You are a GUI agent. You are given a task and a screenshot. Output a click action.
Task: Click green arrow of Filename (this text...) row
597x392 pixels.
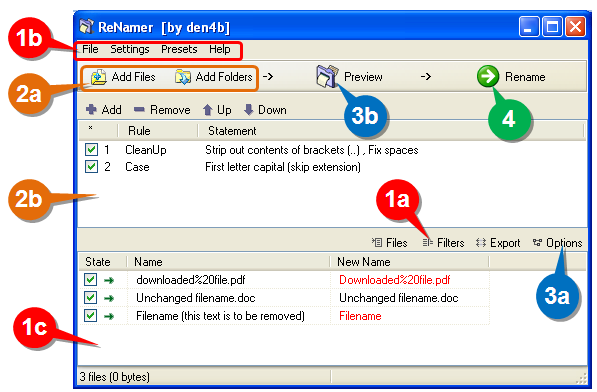[109, 316]
